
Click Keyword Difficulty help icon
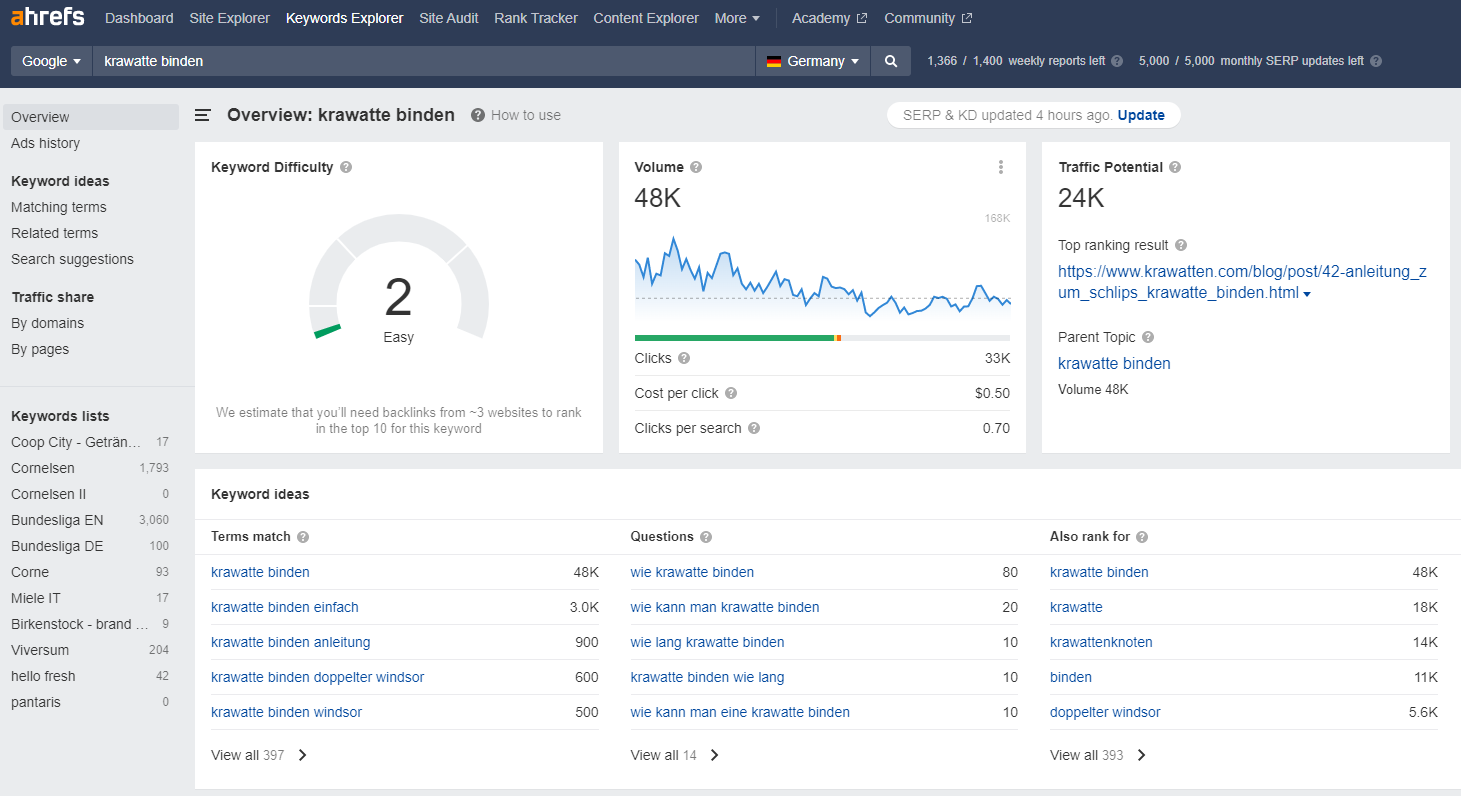pos(346,167)
